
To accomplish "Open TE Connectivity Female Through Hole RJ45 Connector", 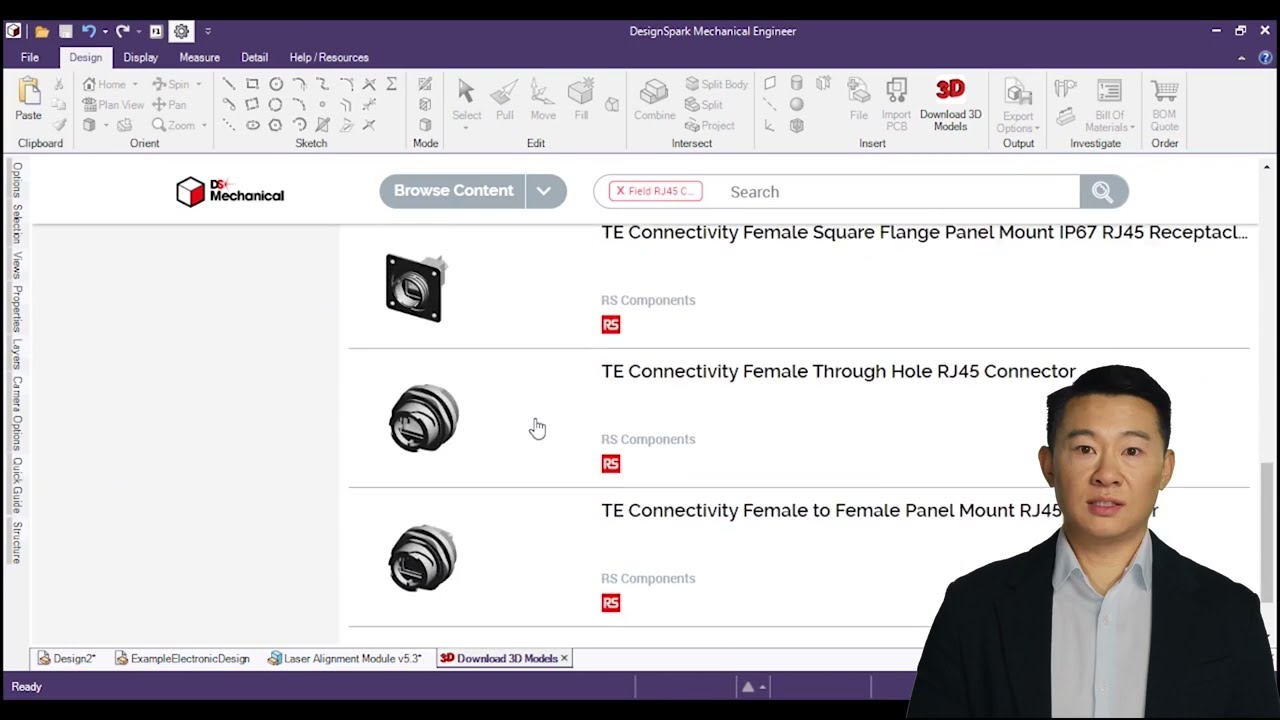I will pyautogui.click(x=838, y=371).
